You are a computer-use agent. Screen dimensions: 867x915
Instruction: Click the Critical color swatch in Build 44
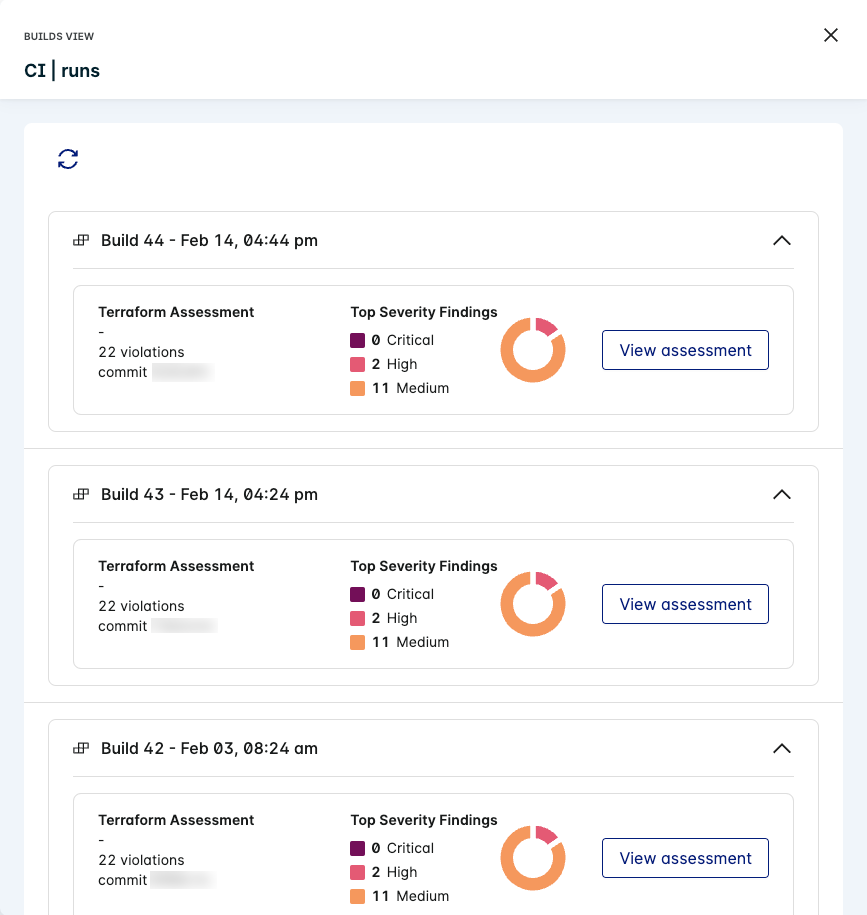tap(358, 341)
